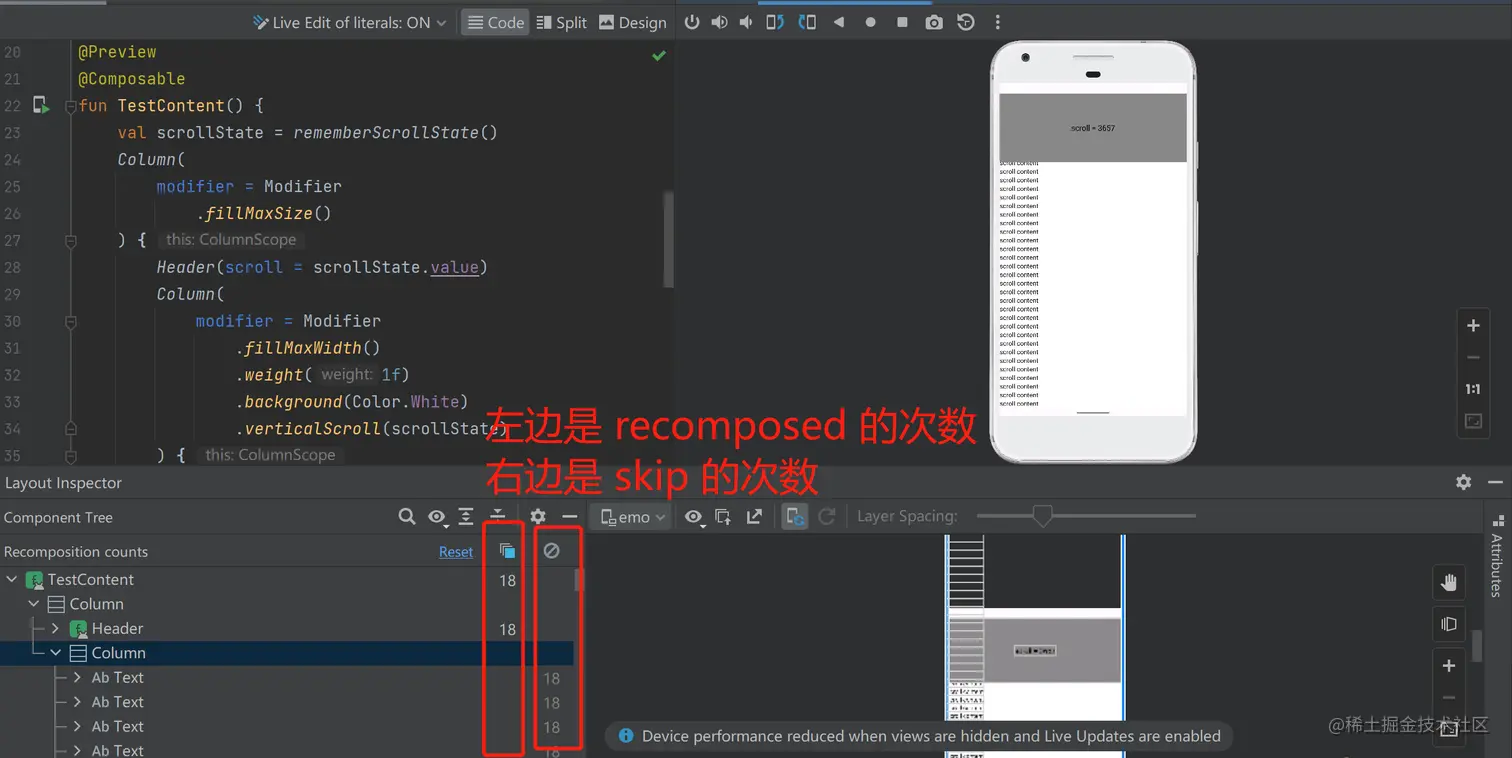Hide the Component Tree panel with minus icon
Screen dimensions: 1512x758
point(569,517)
